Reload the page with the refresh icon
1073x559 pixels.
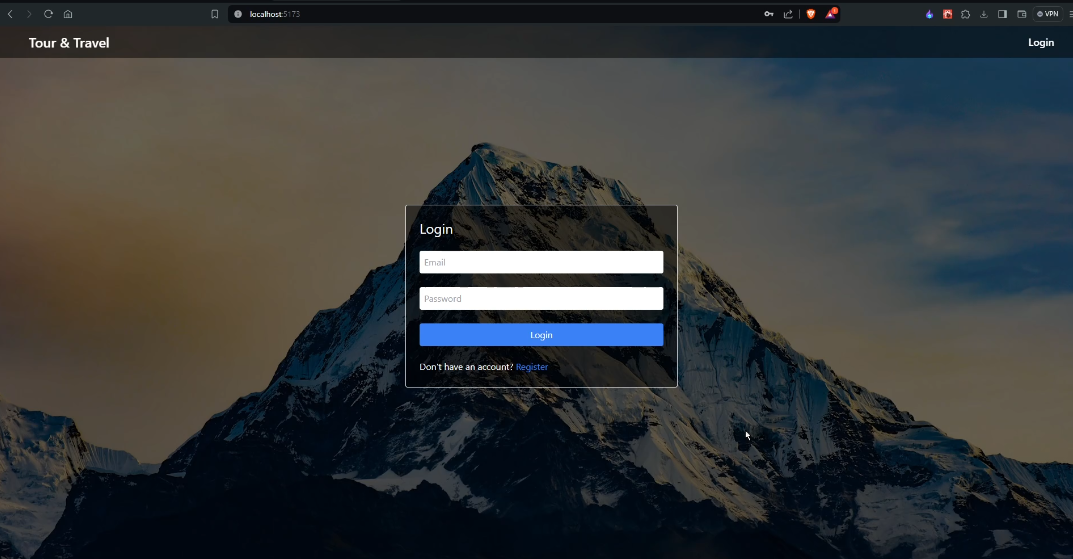(x=48, y=14)
